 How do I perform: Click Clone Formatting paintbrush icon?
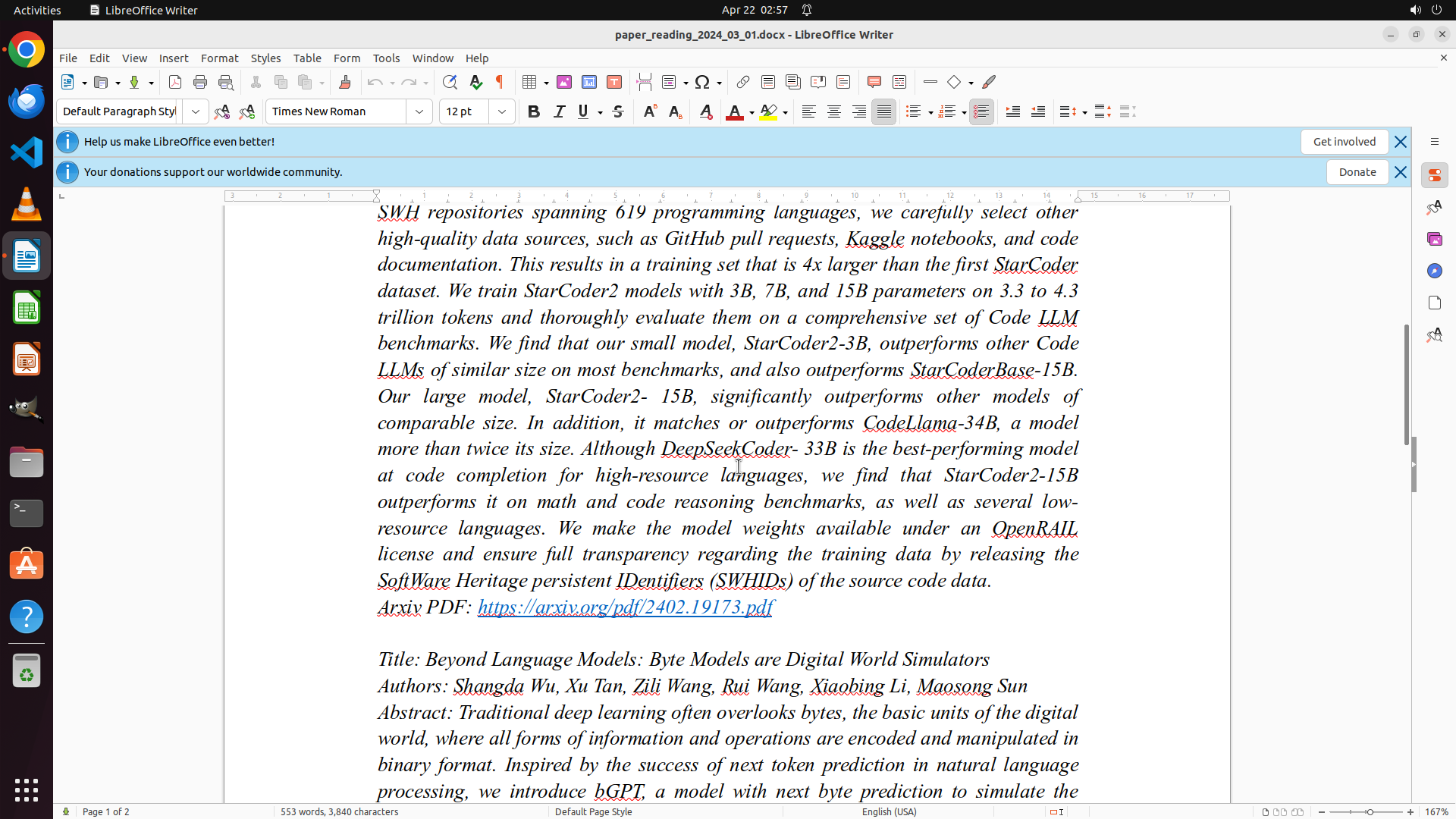(x=345, y=82)
